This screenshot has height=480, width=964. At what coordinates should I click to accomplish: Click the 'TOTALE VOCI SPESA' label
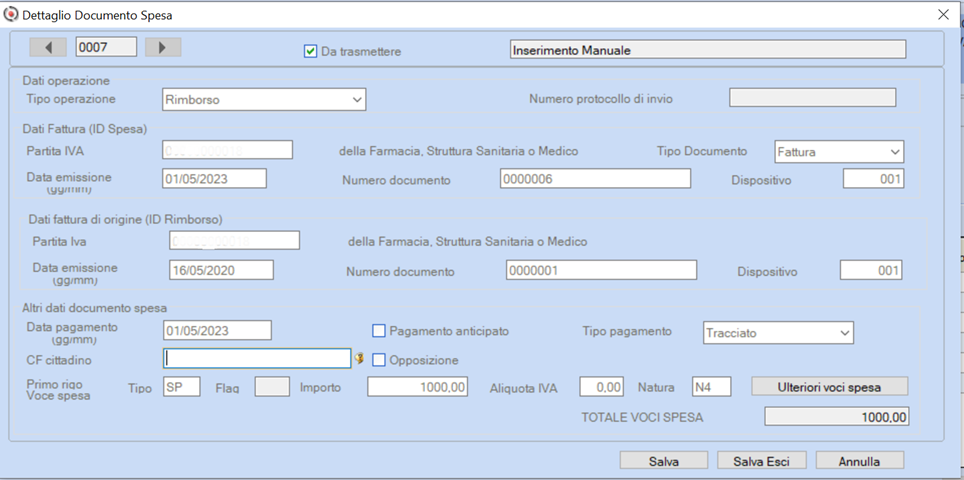point(642,418)
